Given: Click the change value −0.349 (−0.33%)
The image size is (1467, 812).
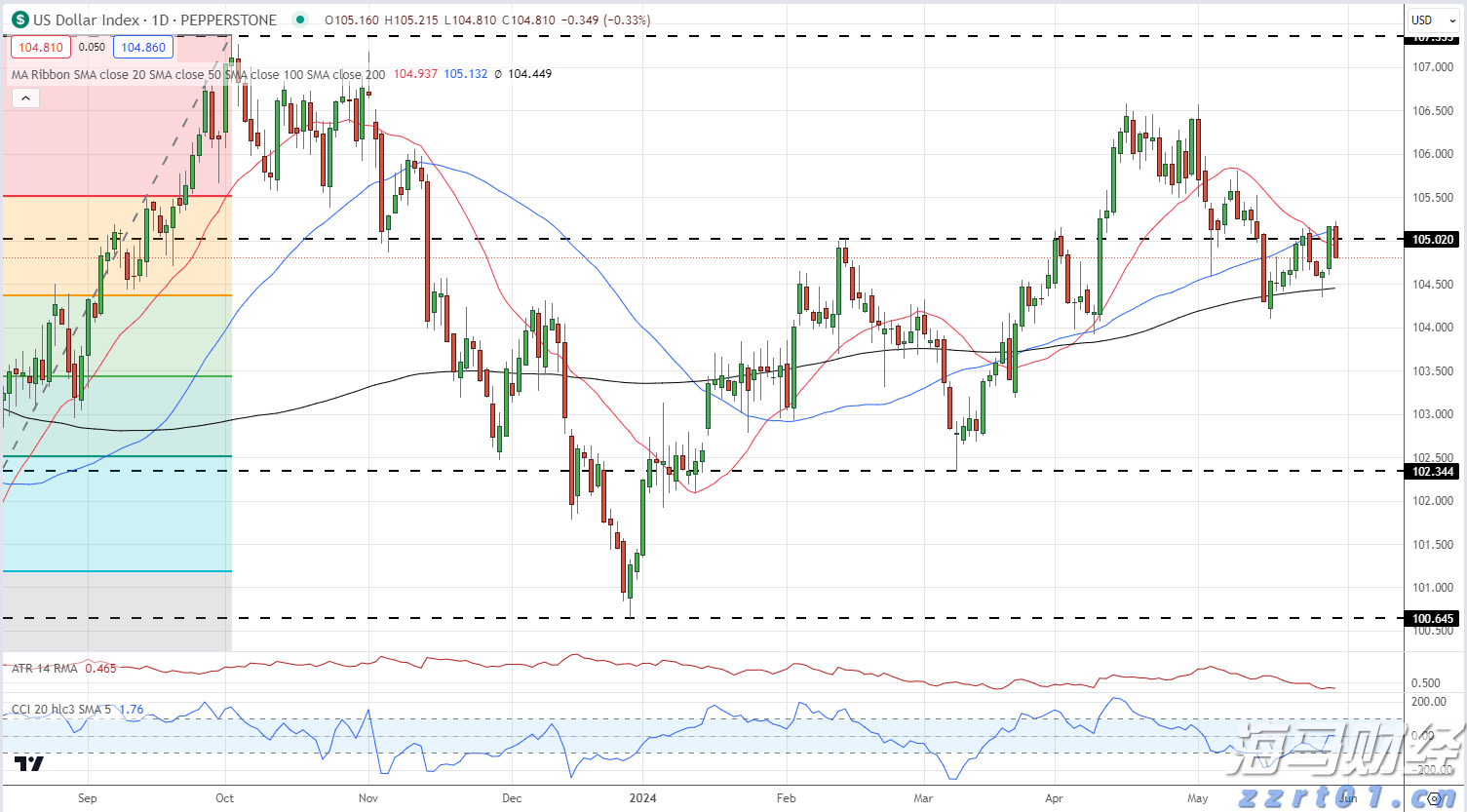Looking at the screenshot, I should [605, 19].
